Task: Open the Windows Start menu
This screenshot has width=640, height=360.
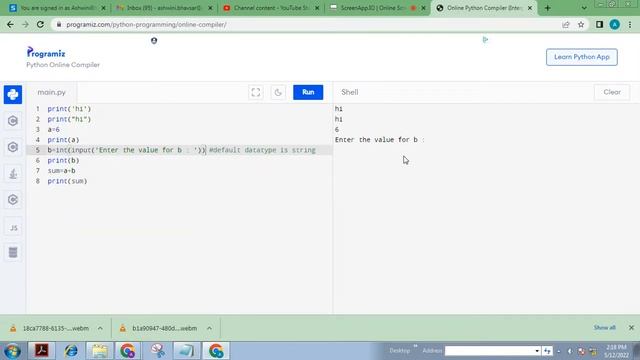Action: (12, 351)
